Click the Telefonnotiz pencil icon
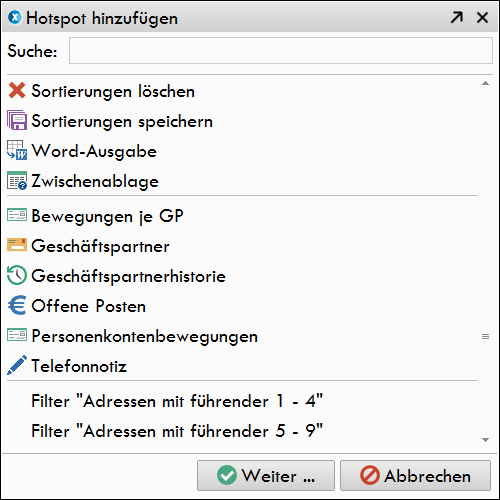The width and height of the screenshot is (500, 500). [x=17, y=365]
